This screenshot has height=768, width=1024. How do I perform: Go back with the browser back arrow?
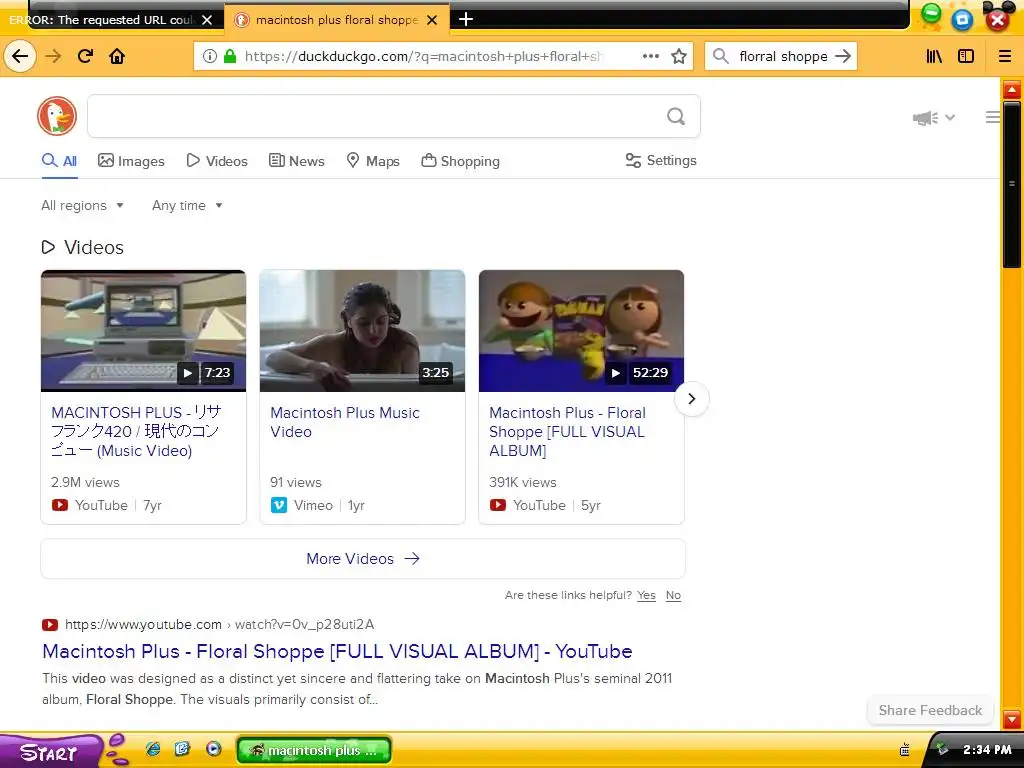(20, 56)
